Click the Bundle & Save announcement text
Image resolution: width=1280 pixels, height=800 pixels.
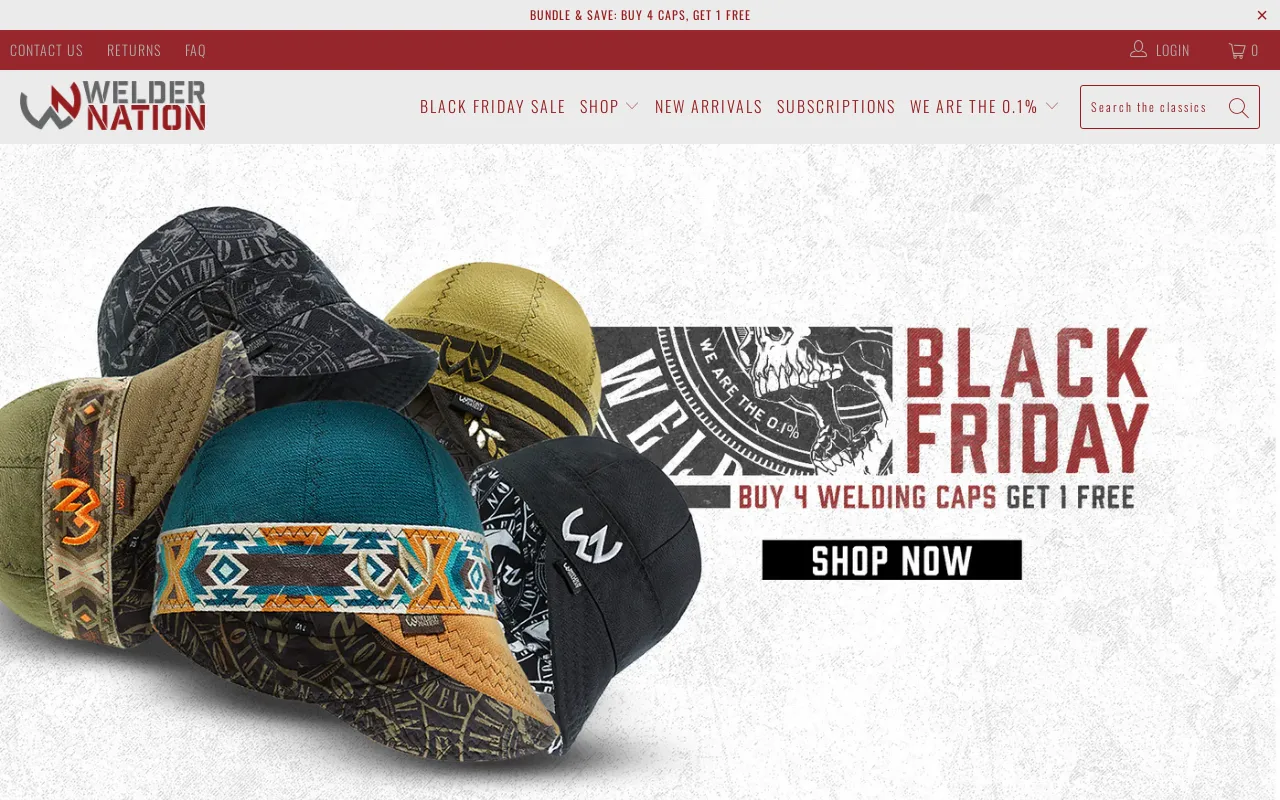pos(640,15)
